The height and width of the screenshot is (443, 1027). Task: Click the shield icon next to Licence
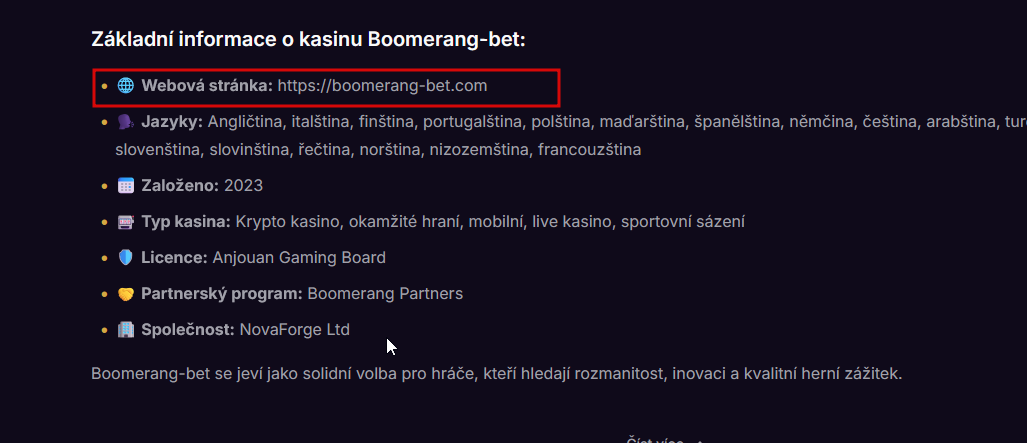point(125,258)
